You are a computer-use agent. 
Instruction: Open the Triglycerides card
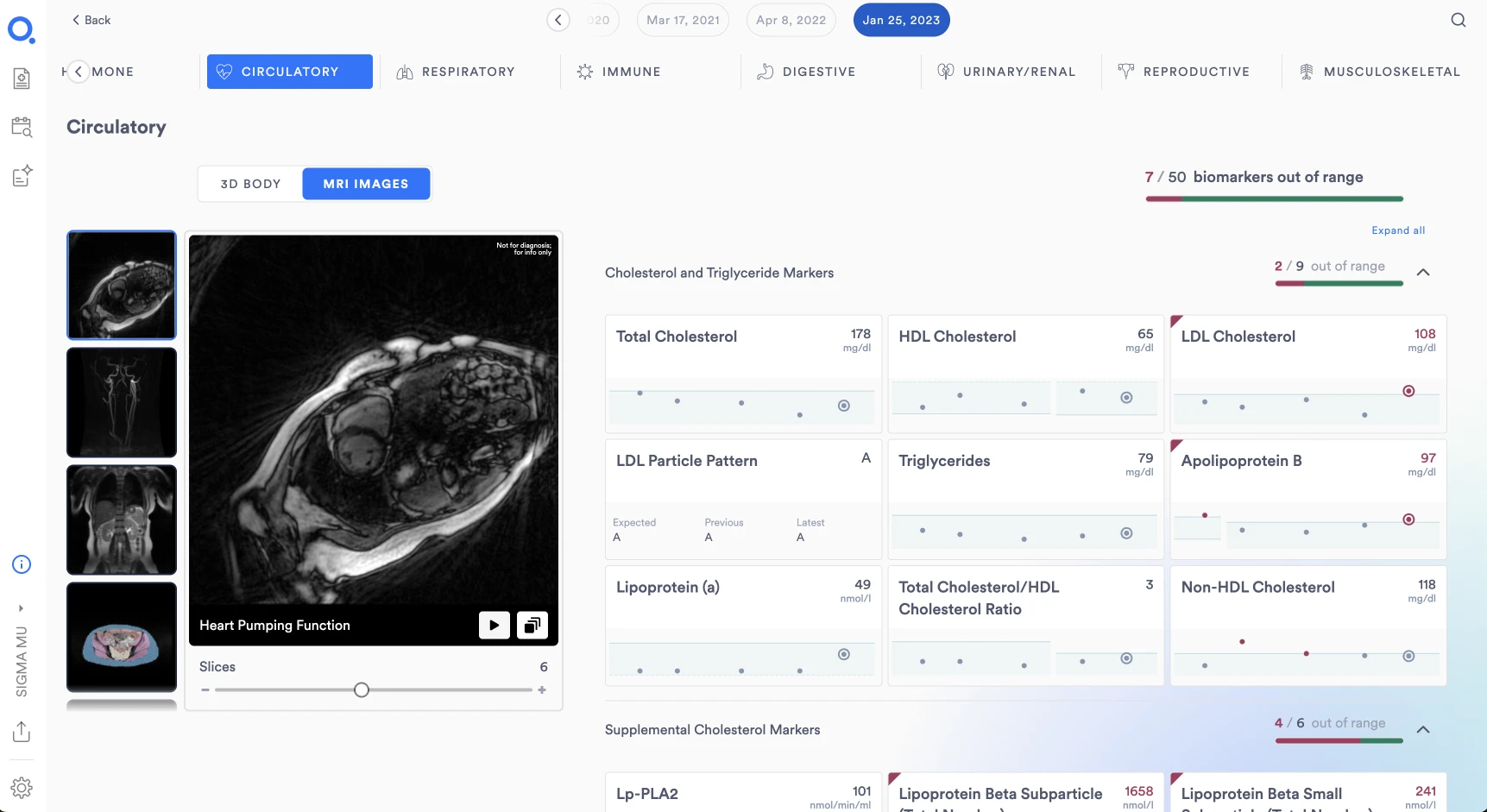1025,499
